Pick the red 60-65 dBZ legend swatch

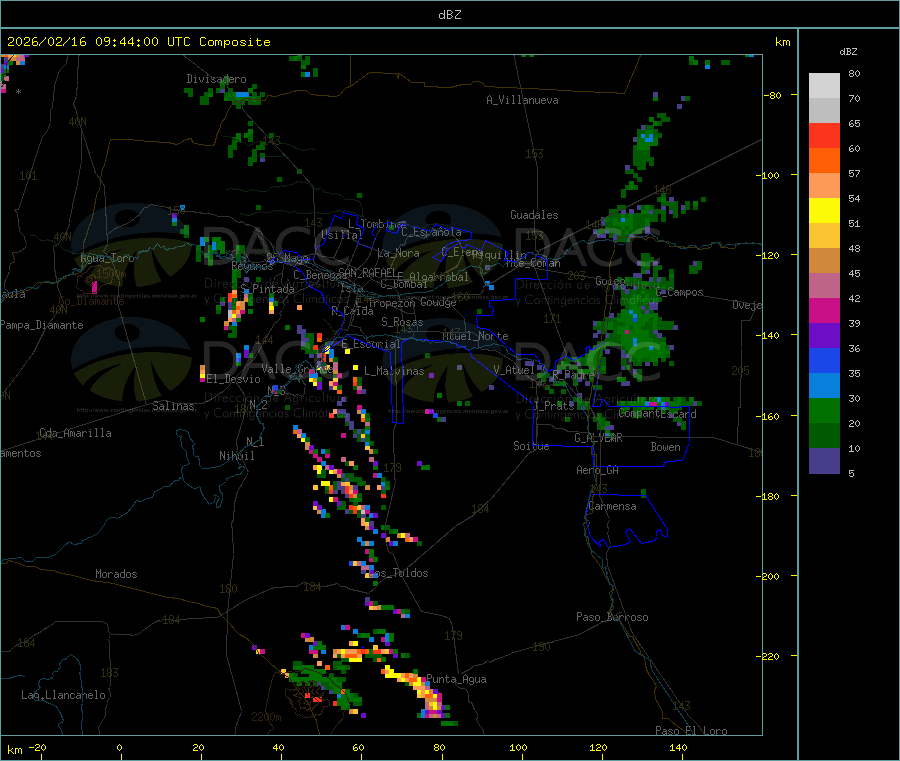pyautogui.click(x=824, y=136)
